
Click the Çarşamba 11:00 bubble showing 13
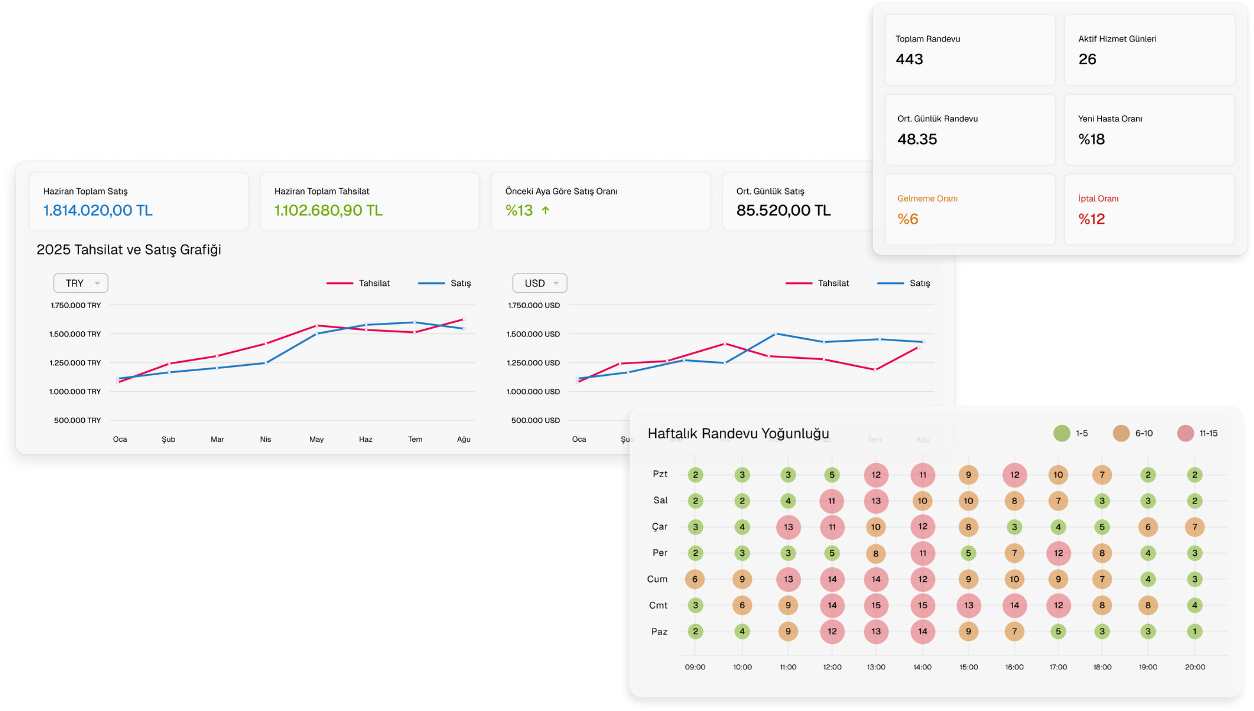click(x=788, y=527)
